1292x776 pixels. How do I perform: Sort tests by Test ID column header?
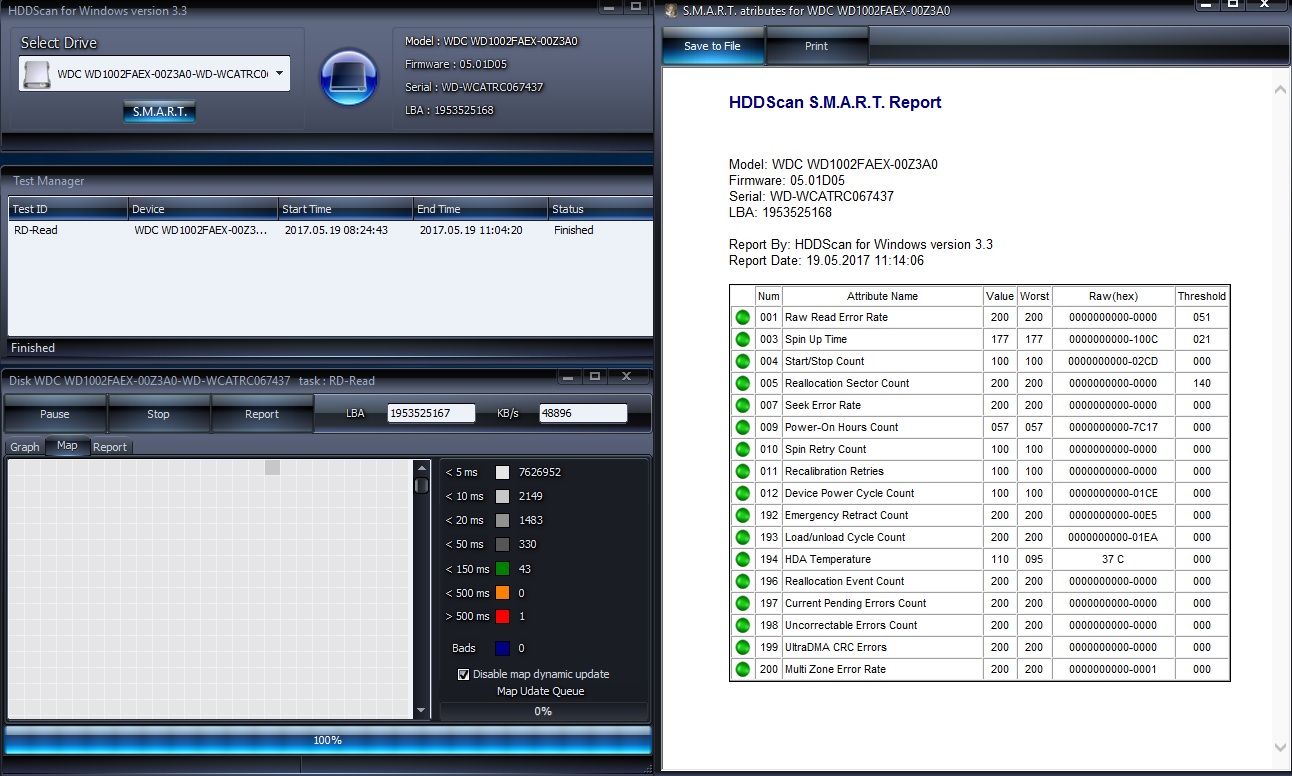[68, 209]
